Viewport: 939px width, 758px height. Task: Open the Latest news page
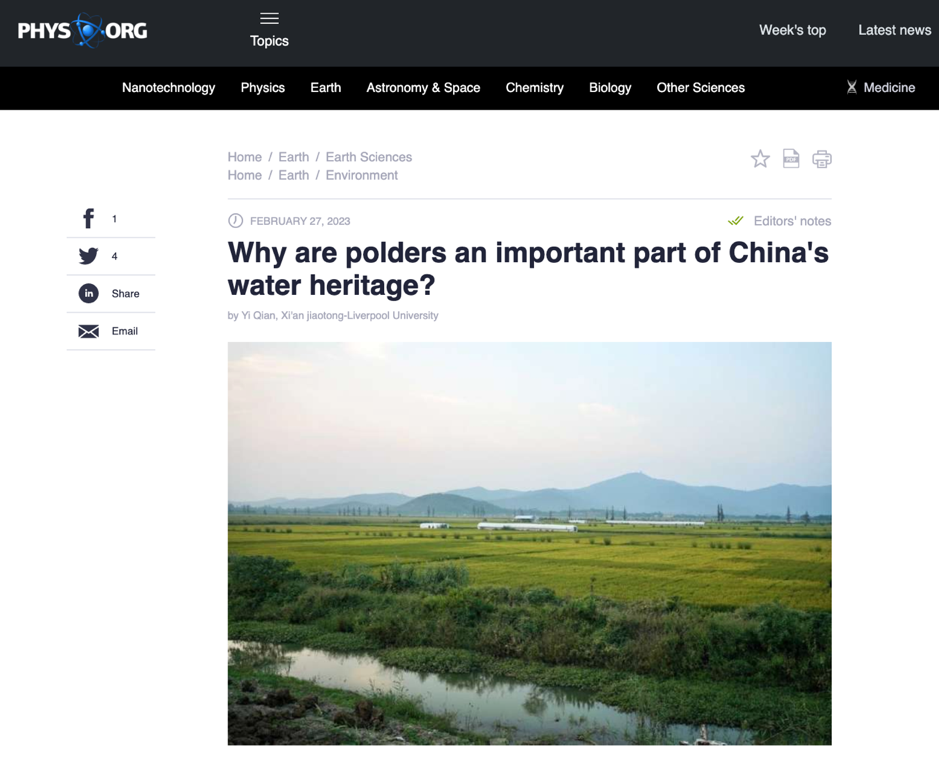point(895,30)
